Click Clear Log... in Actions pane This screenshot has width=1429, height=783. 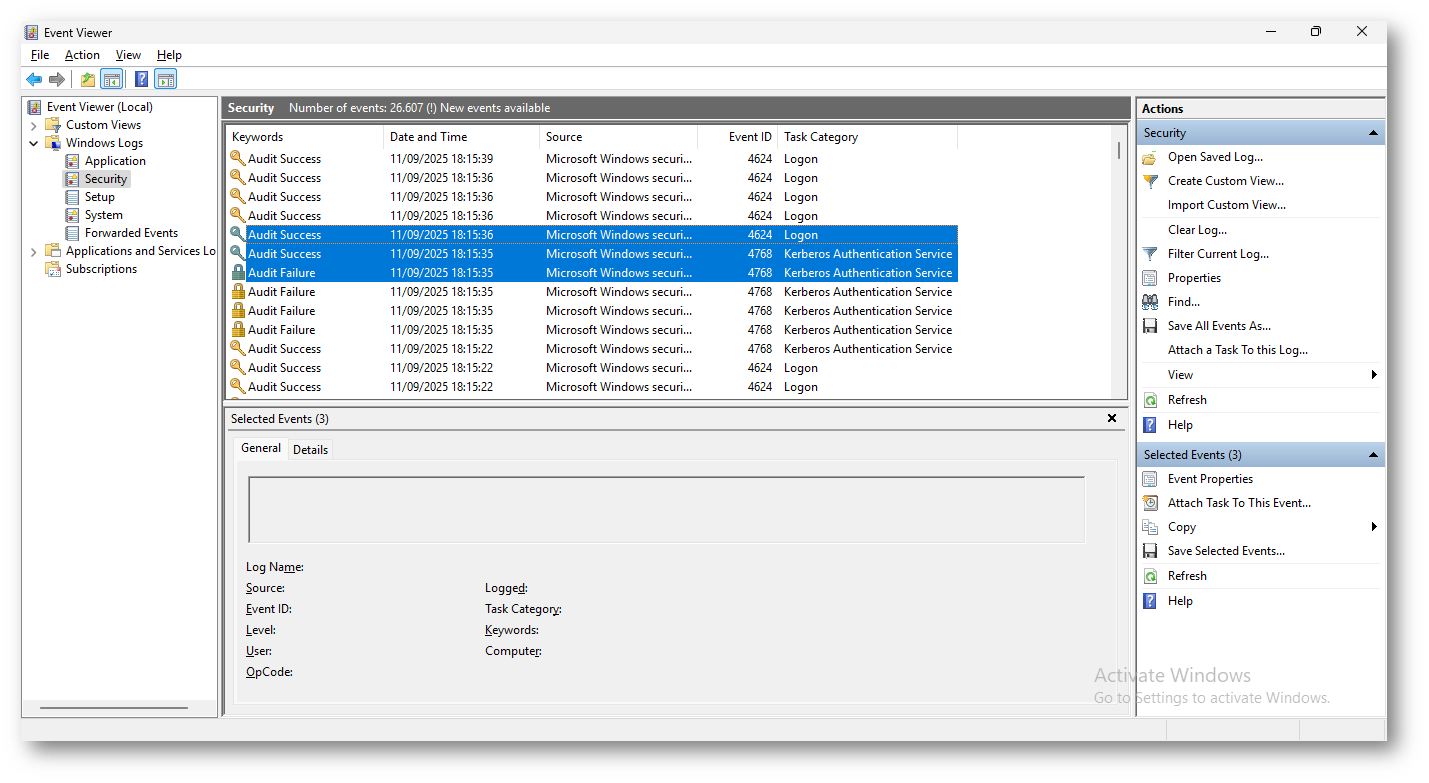click(1197, 230)
